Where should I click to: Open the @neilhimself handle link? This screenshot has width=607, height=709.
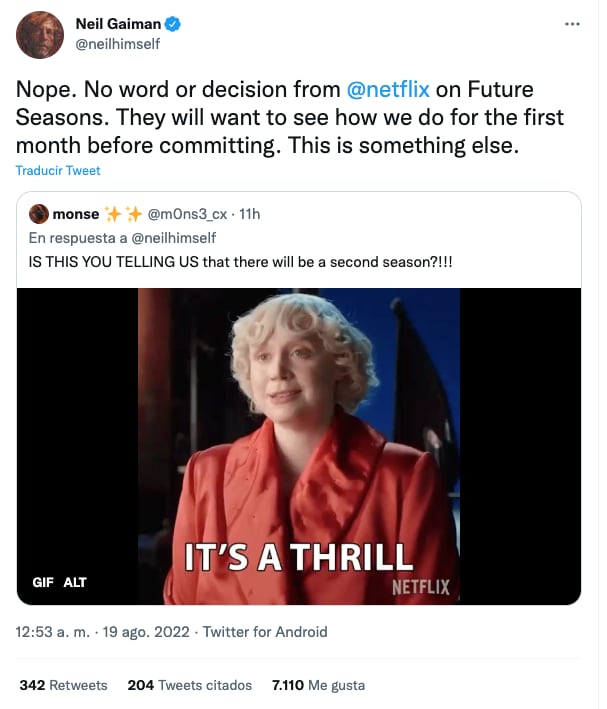click(117, 44)
